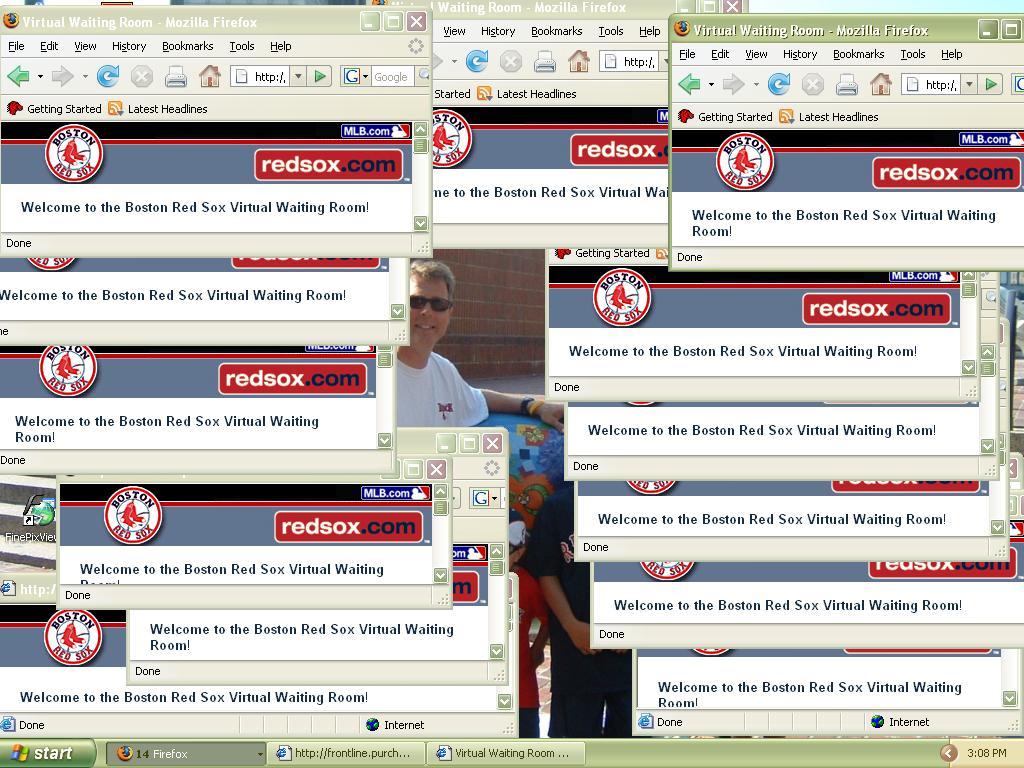Screen dimensions: 1024x768
Task: Open Back history dropdown in top-right window
Action: pos(711,84)
